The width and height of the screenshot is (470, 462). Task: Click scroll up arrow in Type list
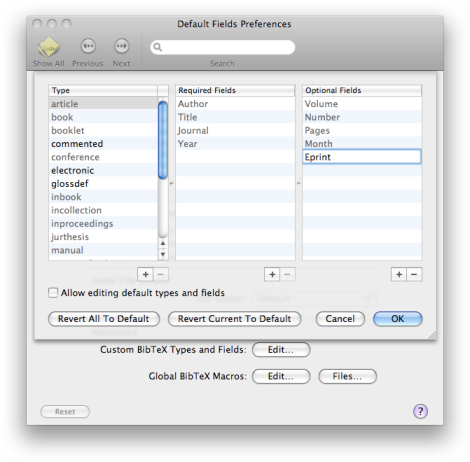point(163,243)
